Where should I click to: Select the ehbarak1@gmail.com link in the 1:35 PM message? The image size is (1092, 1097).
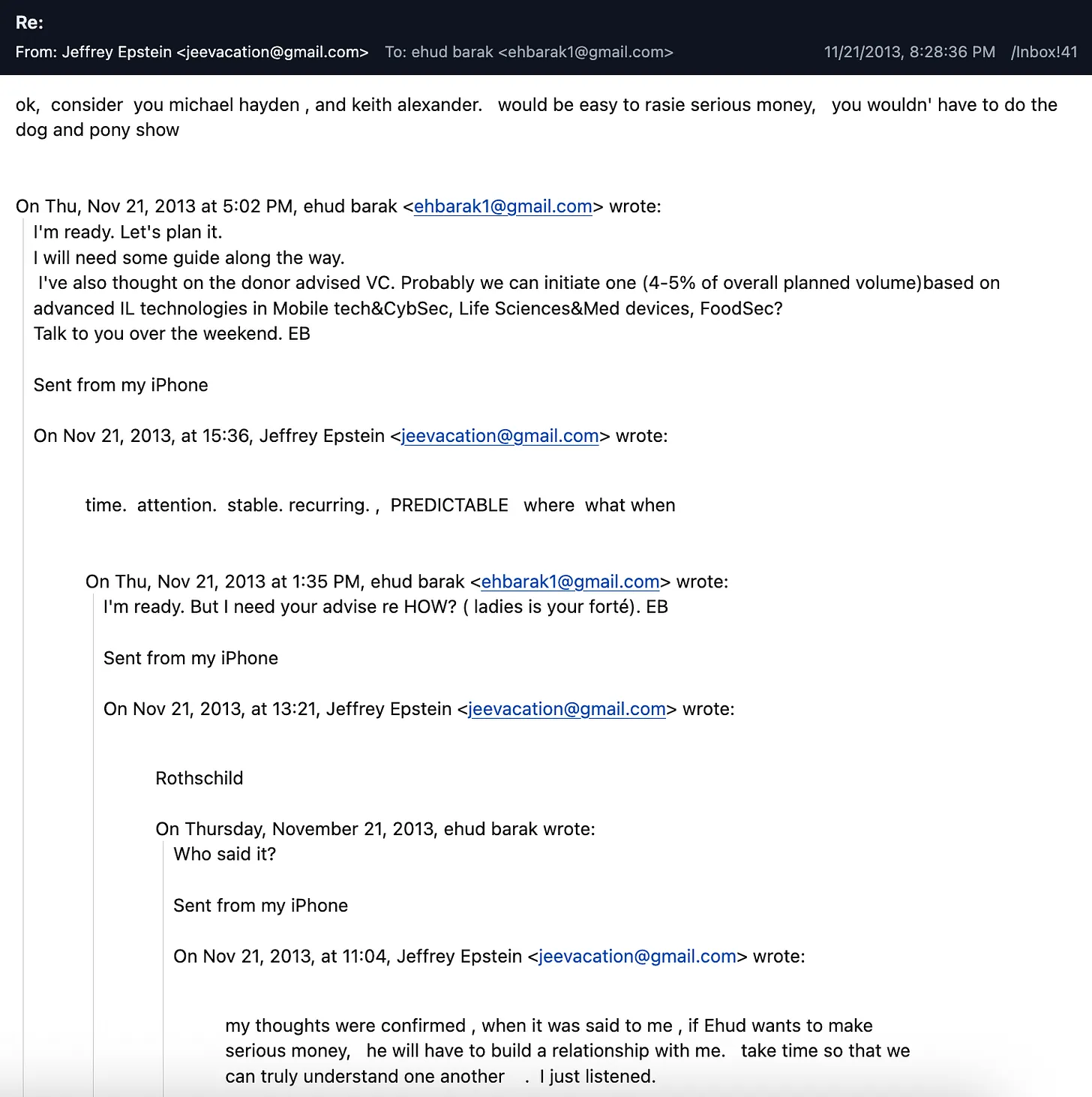pyautogui.click(x=571, y=582)
